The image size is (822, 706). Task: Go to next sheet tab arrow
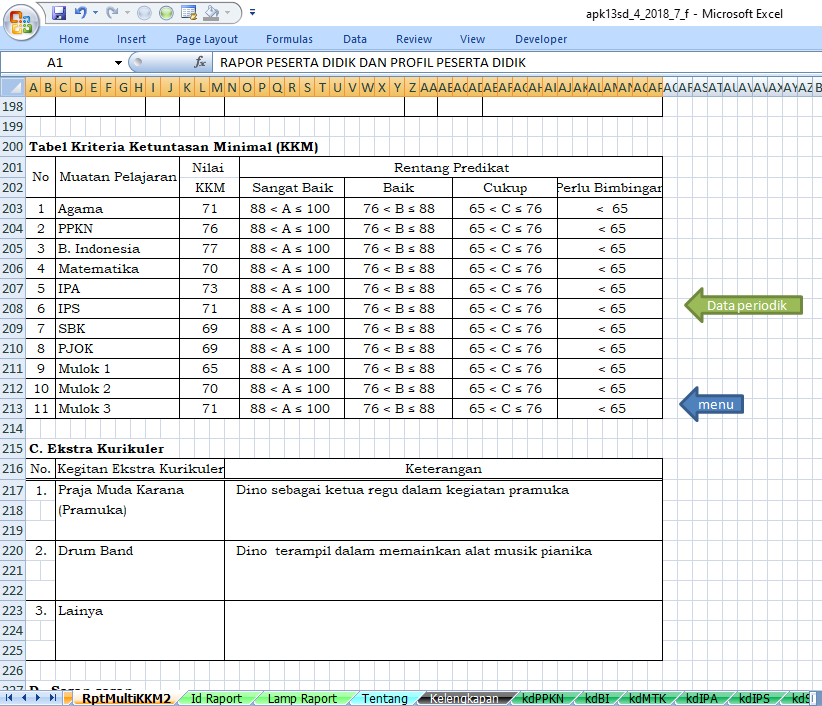(38, 698)
